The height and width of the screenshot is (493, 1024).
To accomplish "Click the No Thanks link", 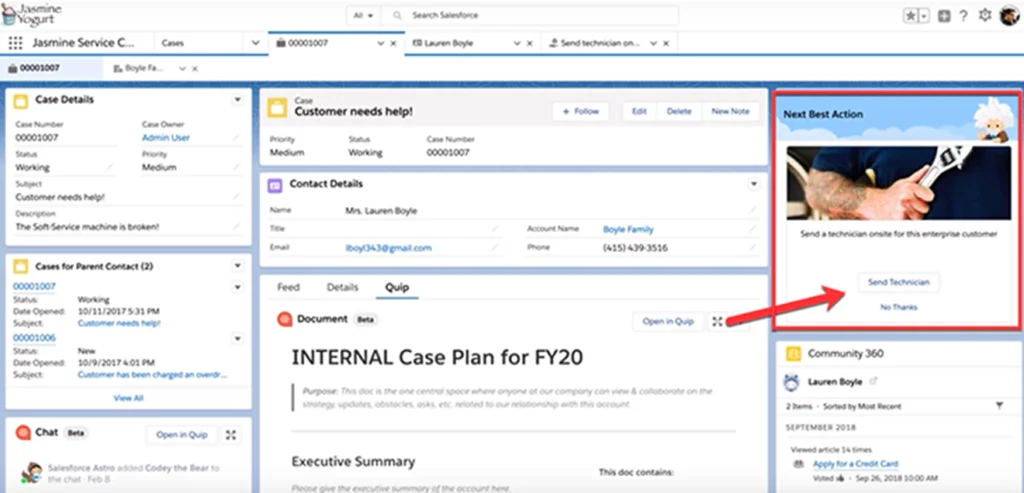I will click(898, 307).
